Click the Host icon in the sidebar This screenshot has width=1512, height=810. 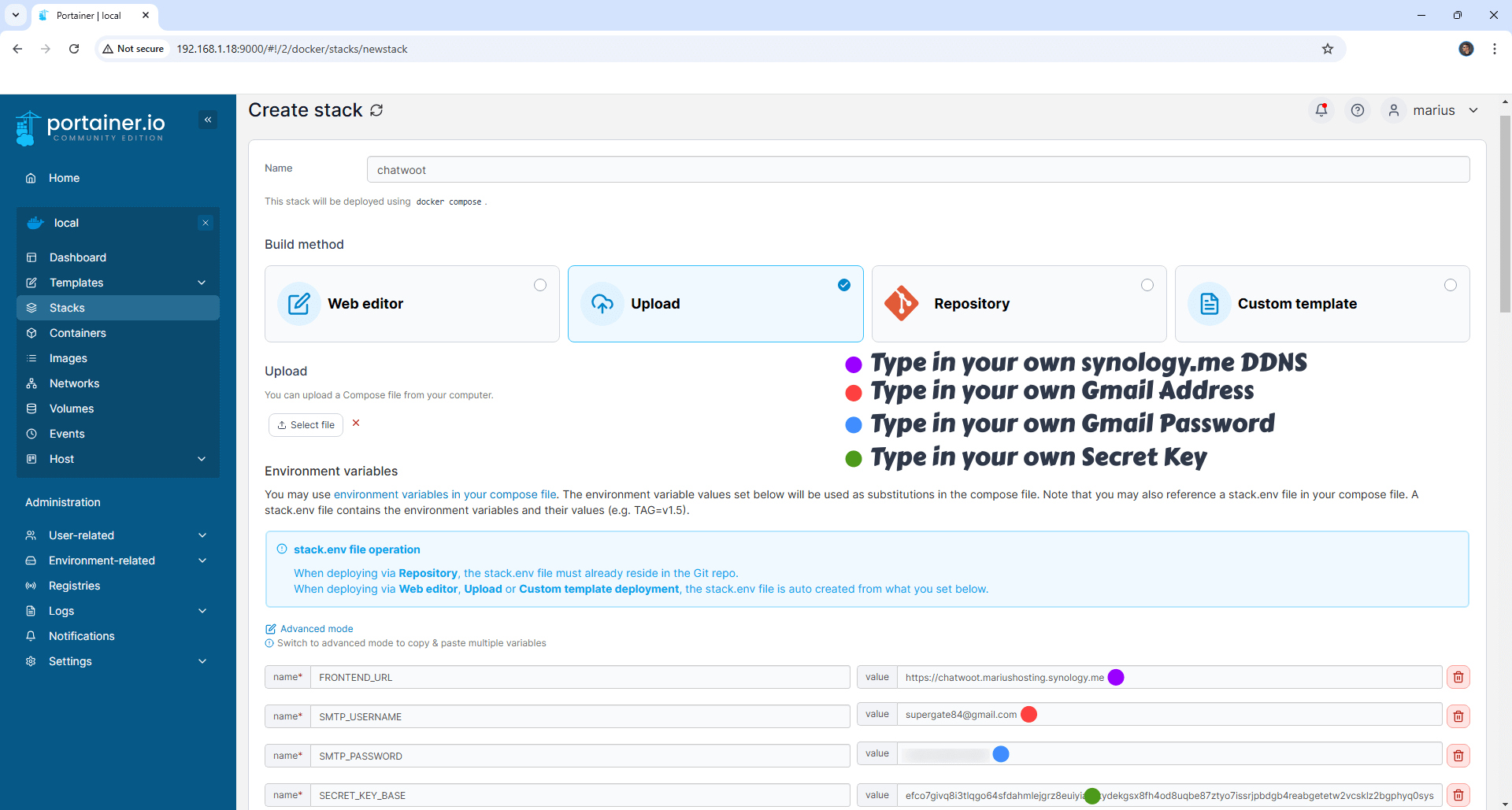[31, 459]
